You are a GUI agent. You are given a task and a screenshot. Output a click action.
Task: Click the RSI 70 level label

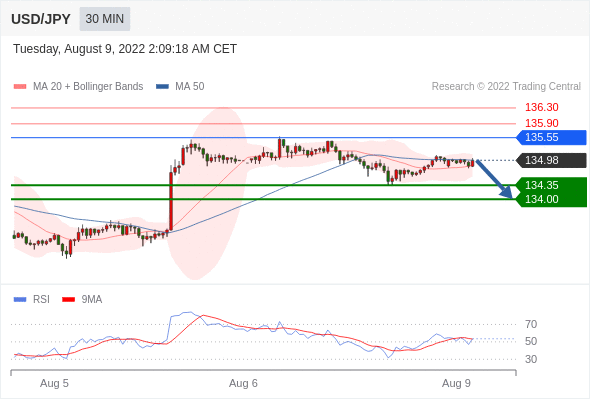point(531,324)
